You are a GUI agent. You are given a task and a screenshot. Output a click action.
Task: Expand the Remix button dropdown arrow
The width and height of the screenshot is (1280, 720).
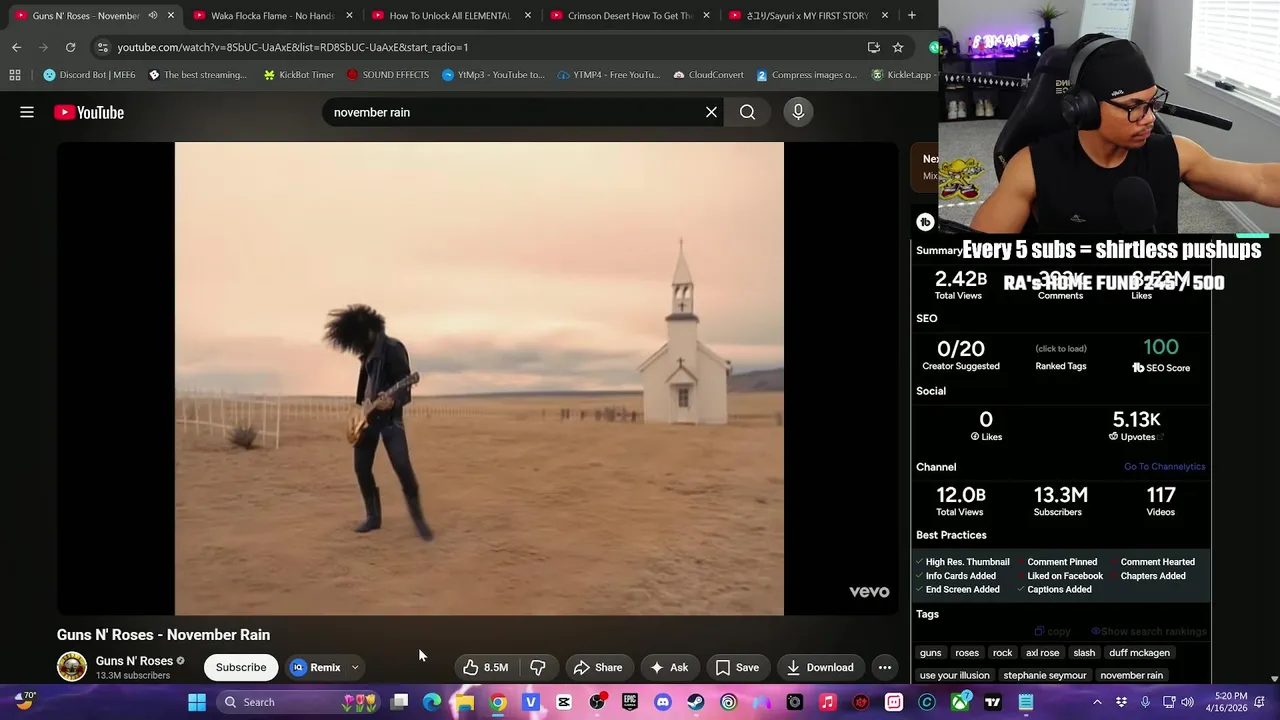tap(355, 667)
